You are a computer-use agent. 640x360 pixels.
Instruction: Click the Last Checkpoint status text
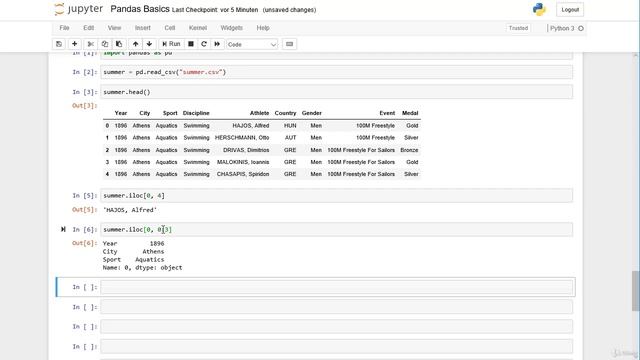tap(215, 10)
